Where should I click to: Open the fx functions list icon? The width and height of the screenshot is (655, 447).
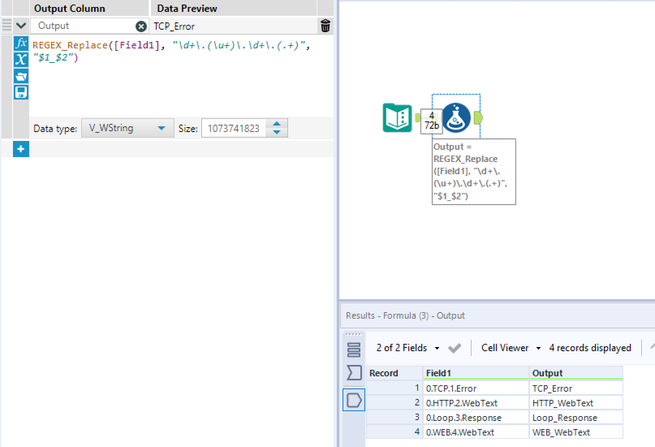click(x=21, y=43)
